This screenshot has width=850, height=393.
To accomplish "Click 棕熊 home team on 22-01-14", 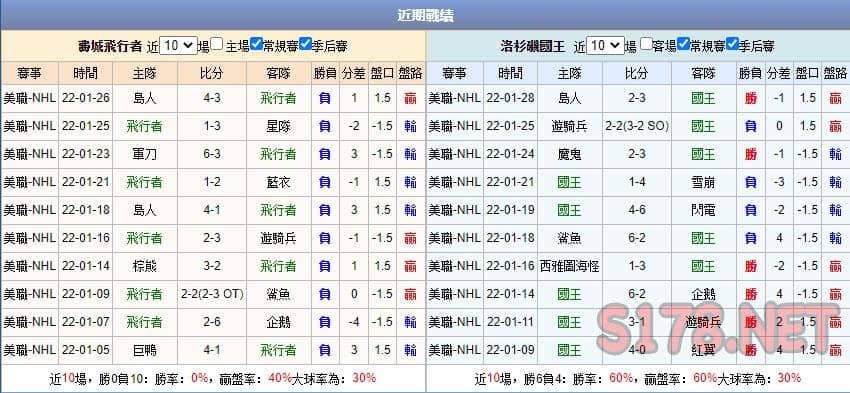I will [x=145, y=266].
